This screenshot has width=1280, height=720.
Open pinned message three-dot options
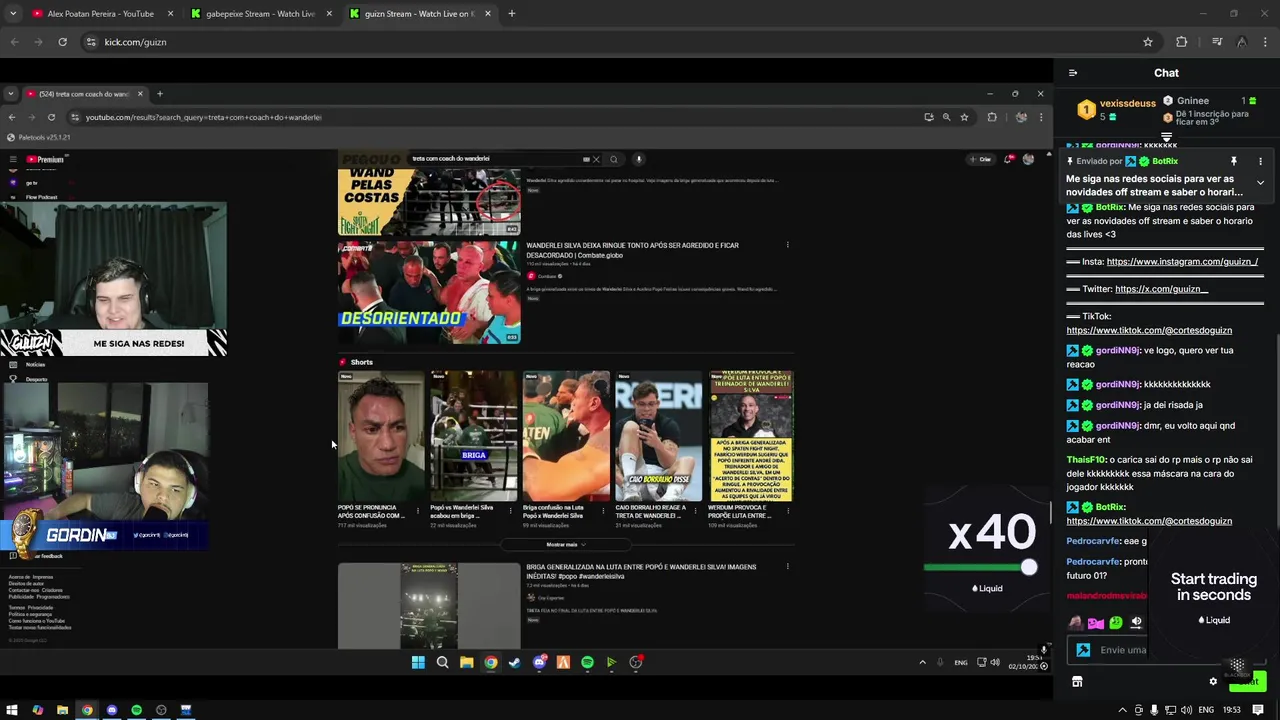pos(1260,161)
